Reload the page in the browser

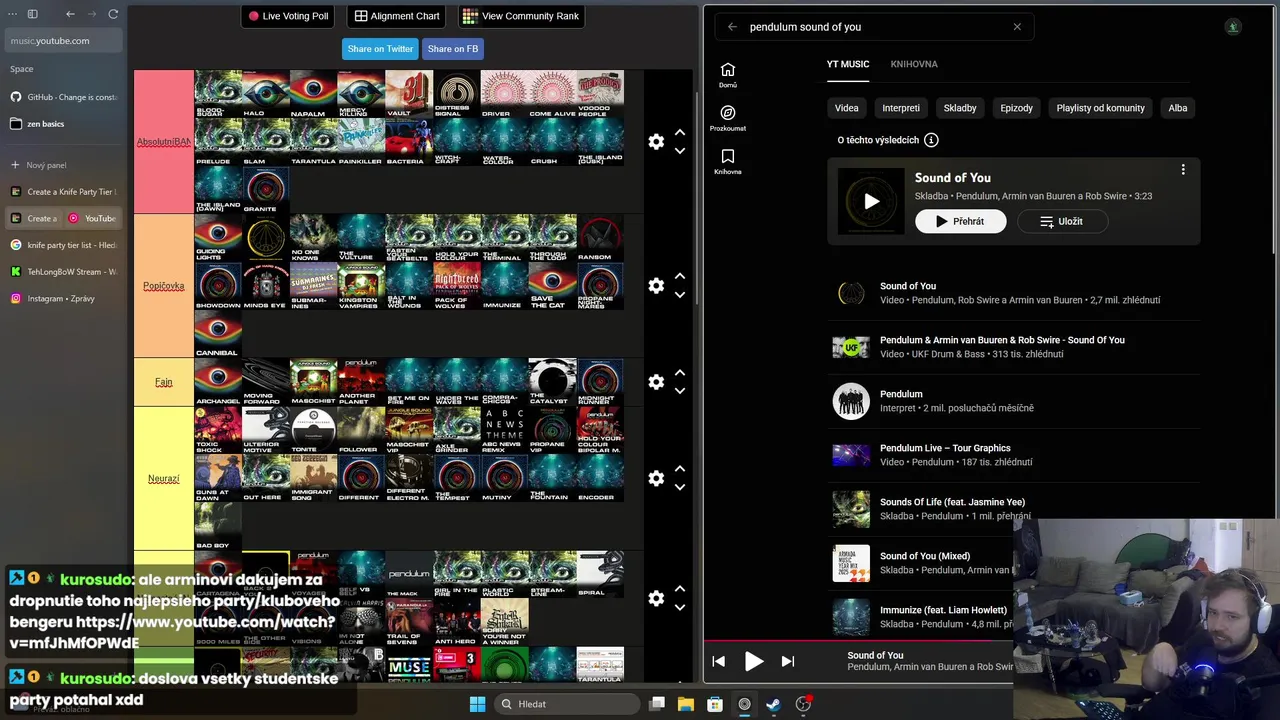click(113, 14)
